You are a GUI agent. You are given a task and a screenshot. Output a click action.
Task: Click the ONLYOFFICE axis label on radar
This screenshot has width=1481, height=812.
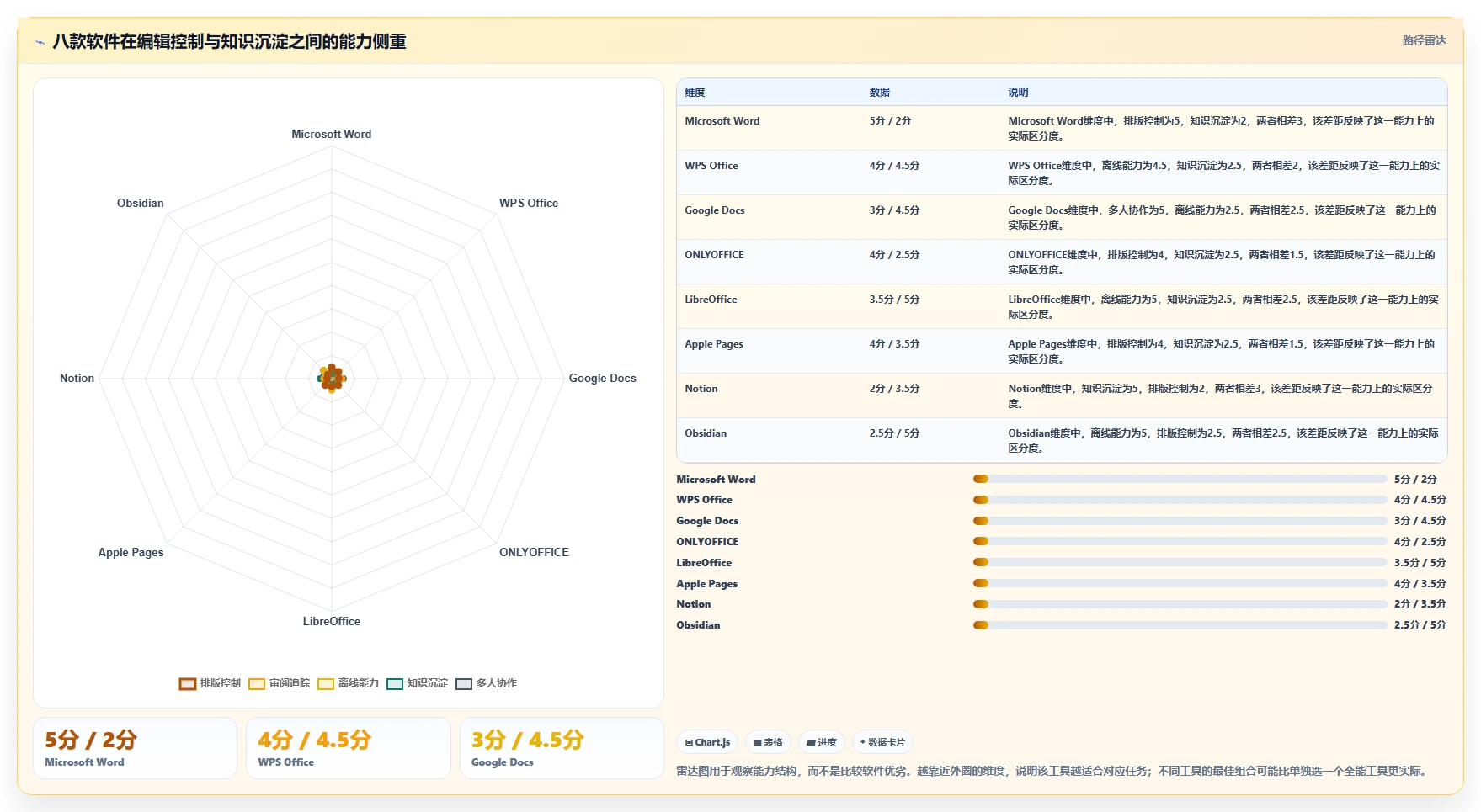pos(534,552)
